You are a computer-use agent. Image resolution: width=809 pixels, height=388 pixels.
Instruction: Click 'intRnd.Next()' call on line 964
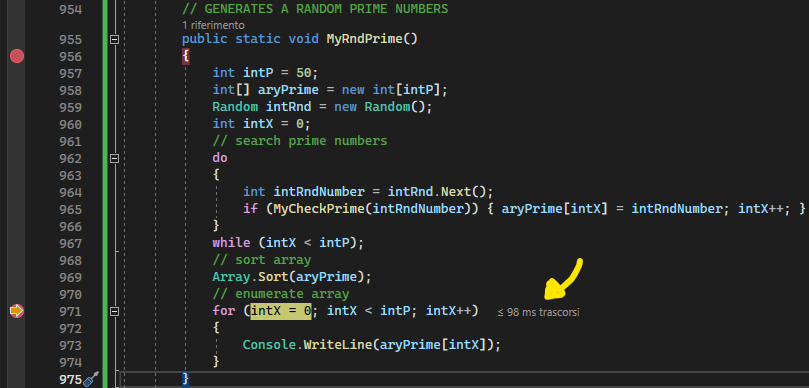click(x=437, y=192)
